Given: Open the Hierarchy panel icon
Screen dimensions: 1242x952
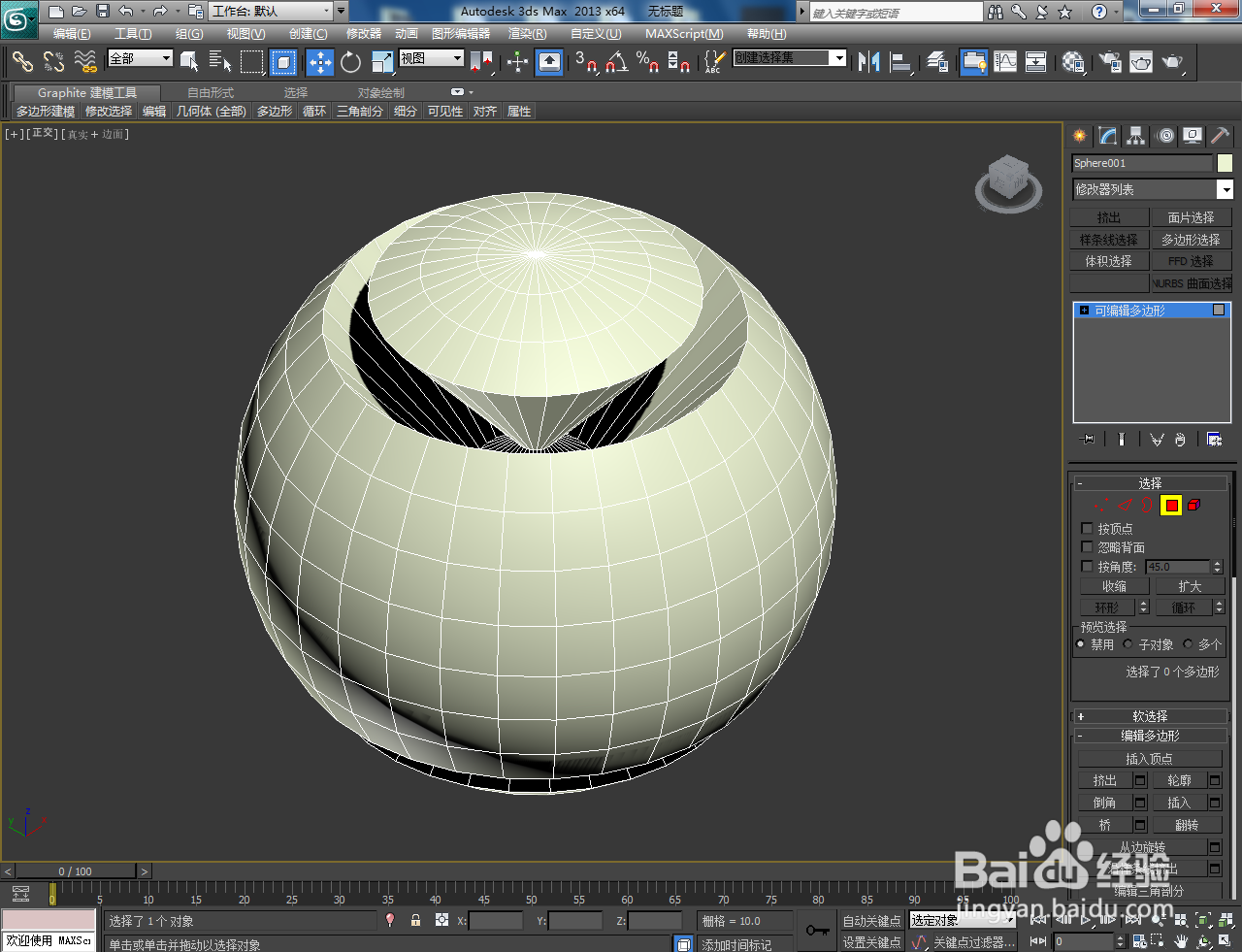Looking at the screenshot, I should point(1134,136).
